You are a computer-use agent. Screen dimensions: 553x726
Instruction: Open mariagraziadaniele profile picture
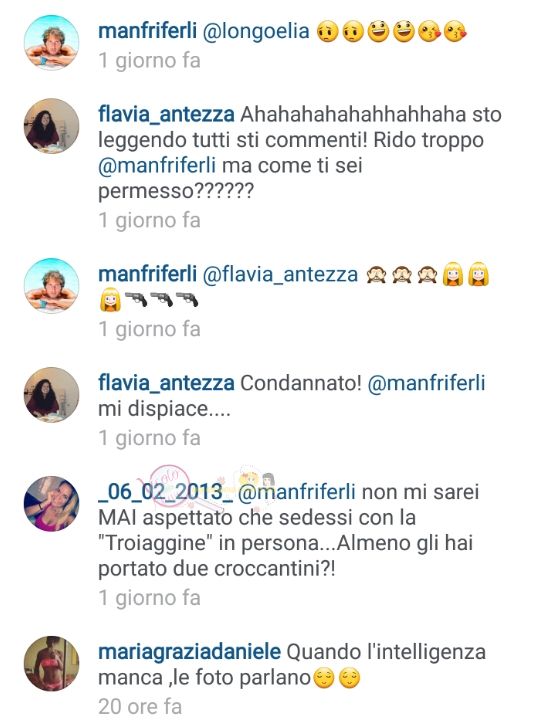click(x=51, y=663)
